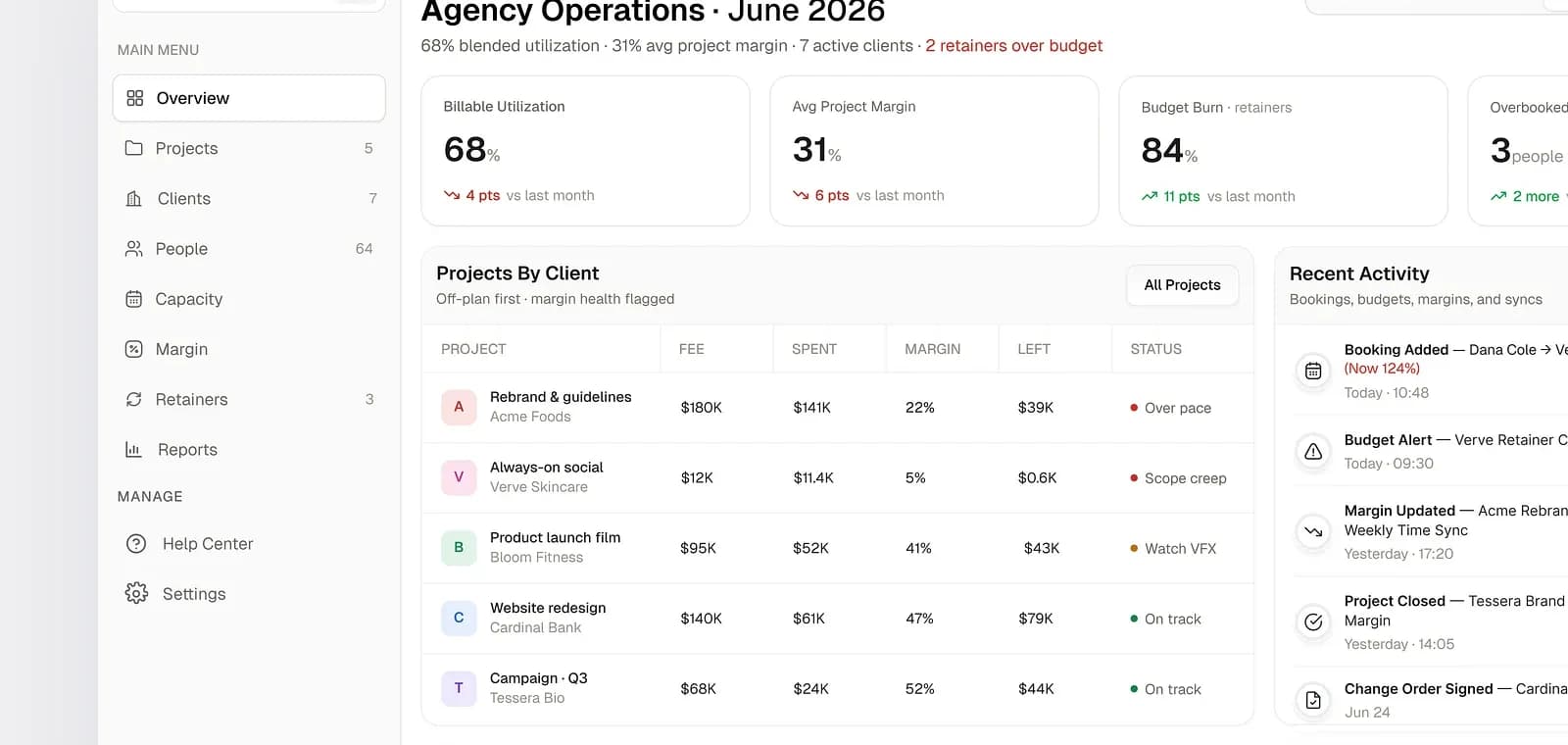Click the 47% margin cell
This screenshot has width=1568, height=745.
click(919, 619)
